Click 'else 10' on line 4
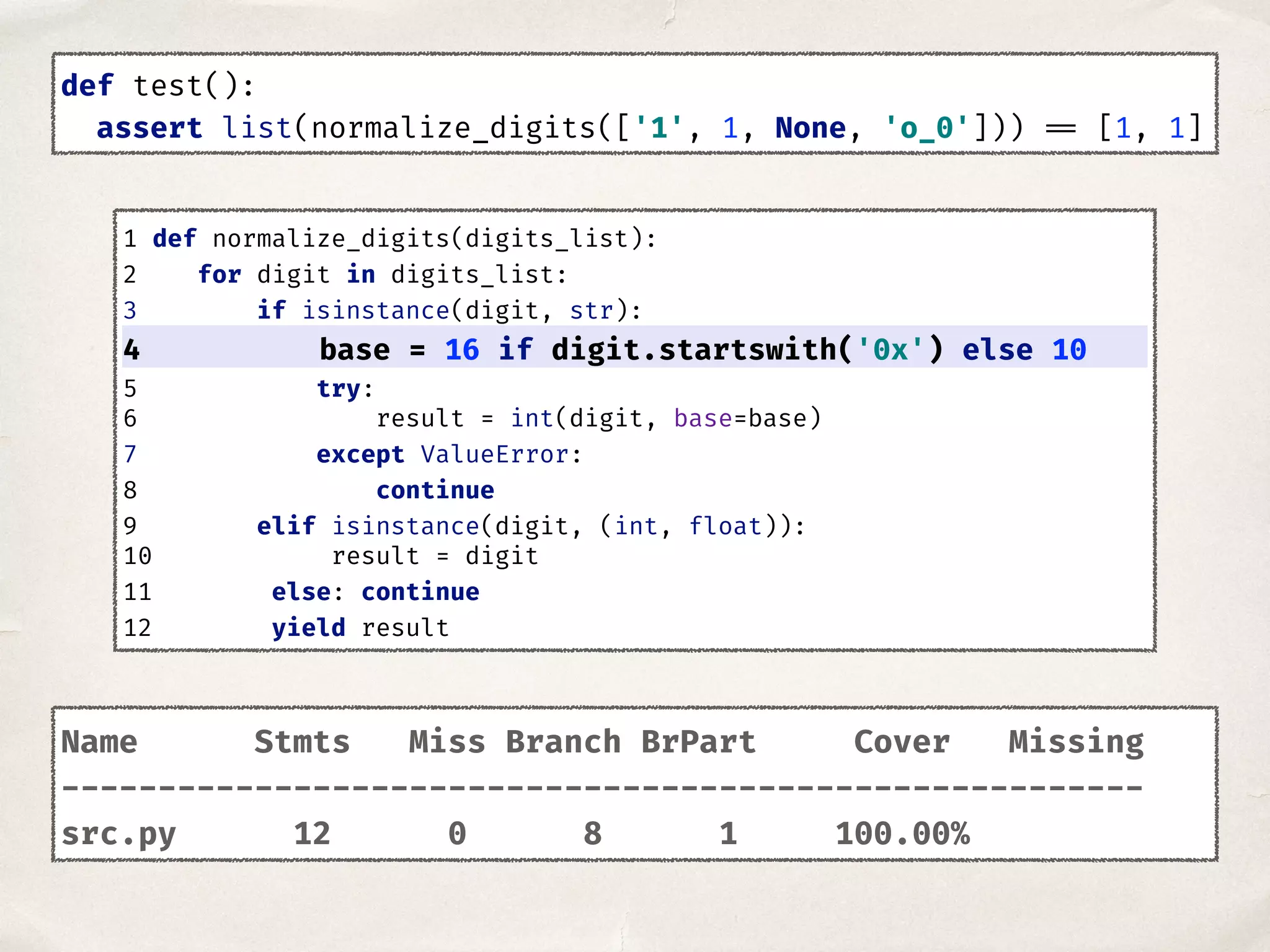1270x952 pixels. (1024, 350)
